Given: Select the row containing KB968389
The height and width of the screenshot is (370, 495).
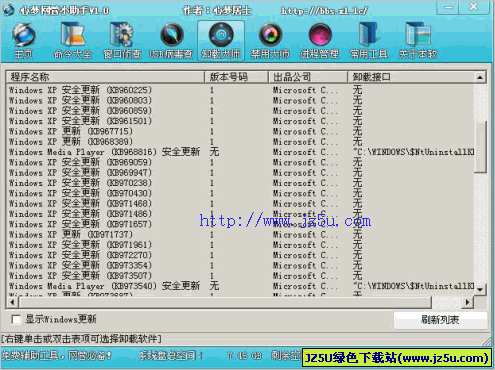Looking at the screenshot, I should 240,142.
